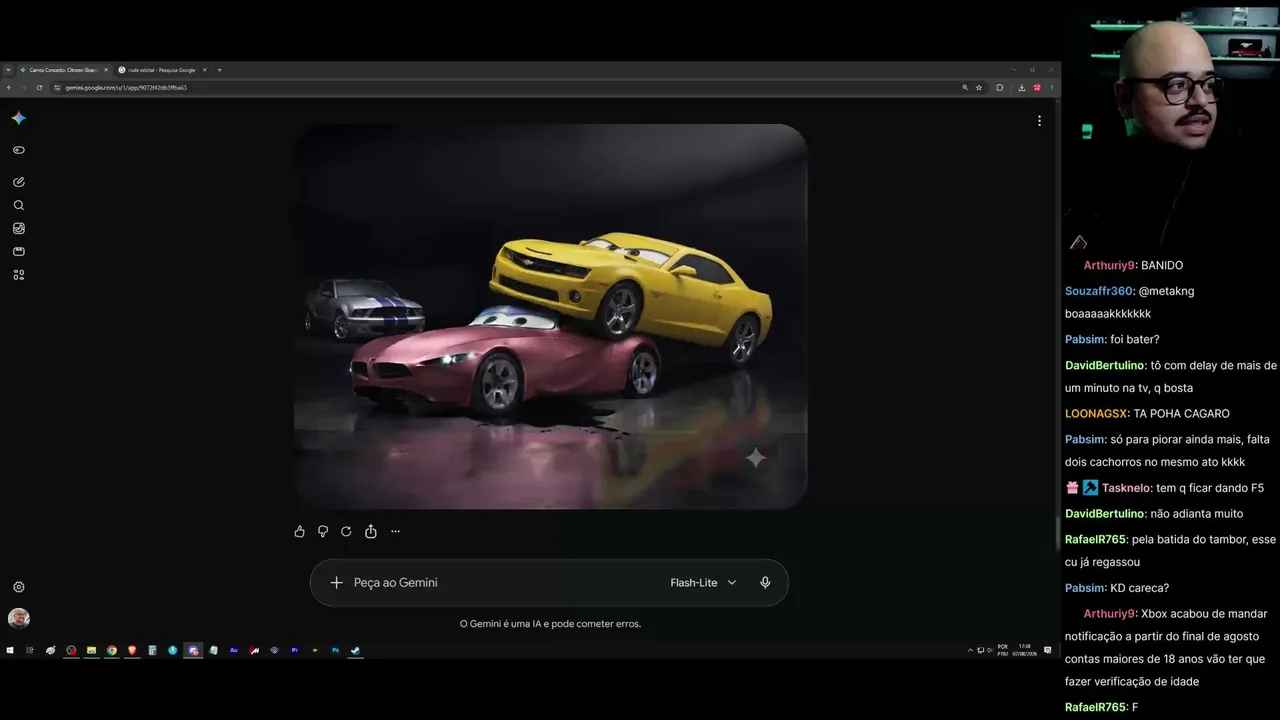Expand the Gemini sidebar menu
This screenshot has height=720, width=1280.
[x=18, y=150]
